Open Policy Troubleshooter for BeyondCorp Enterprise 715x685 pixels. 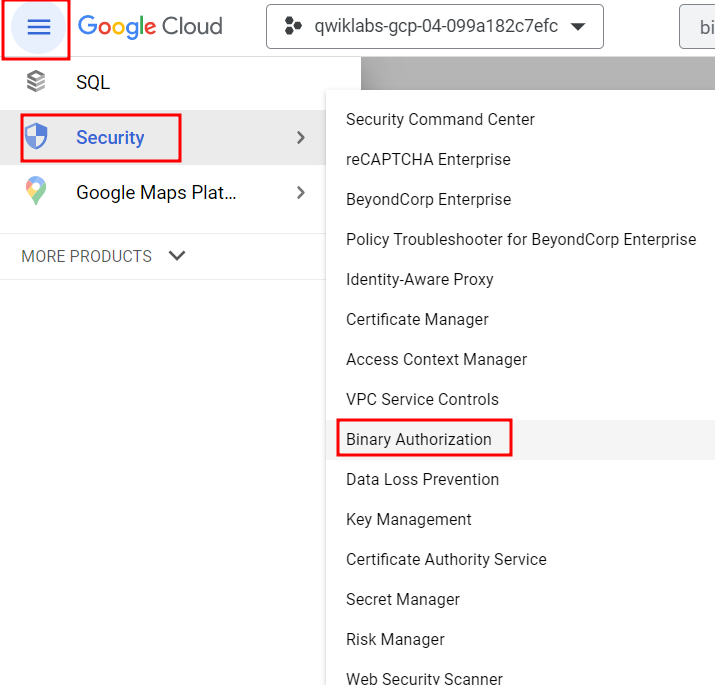point(521,239)
